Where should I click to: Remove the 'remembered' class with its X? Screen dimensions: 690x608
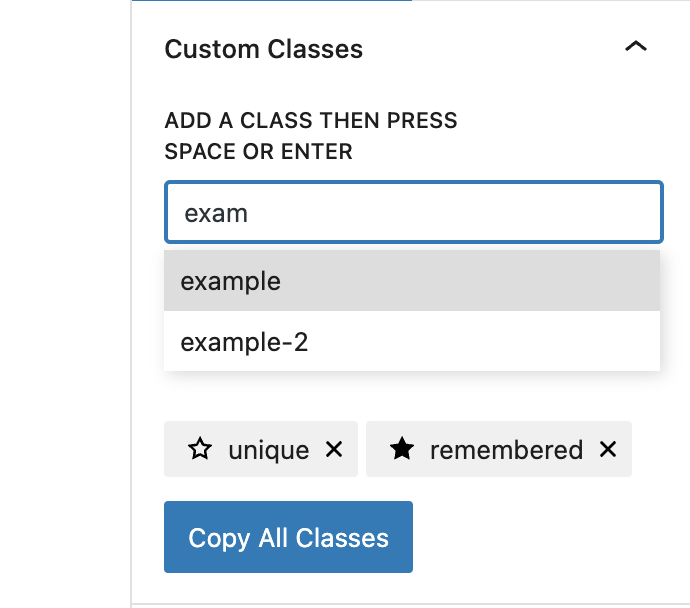[607, 450]
